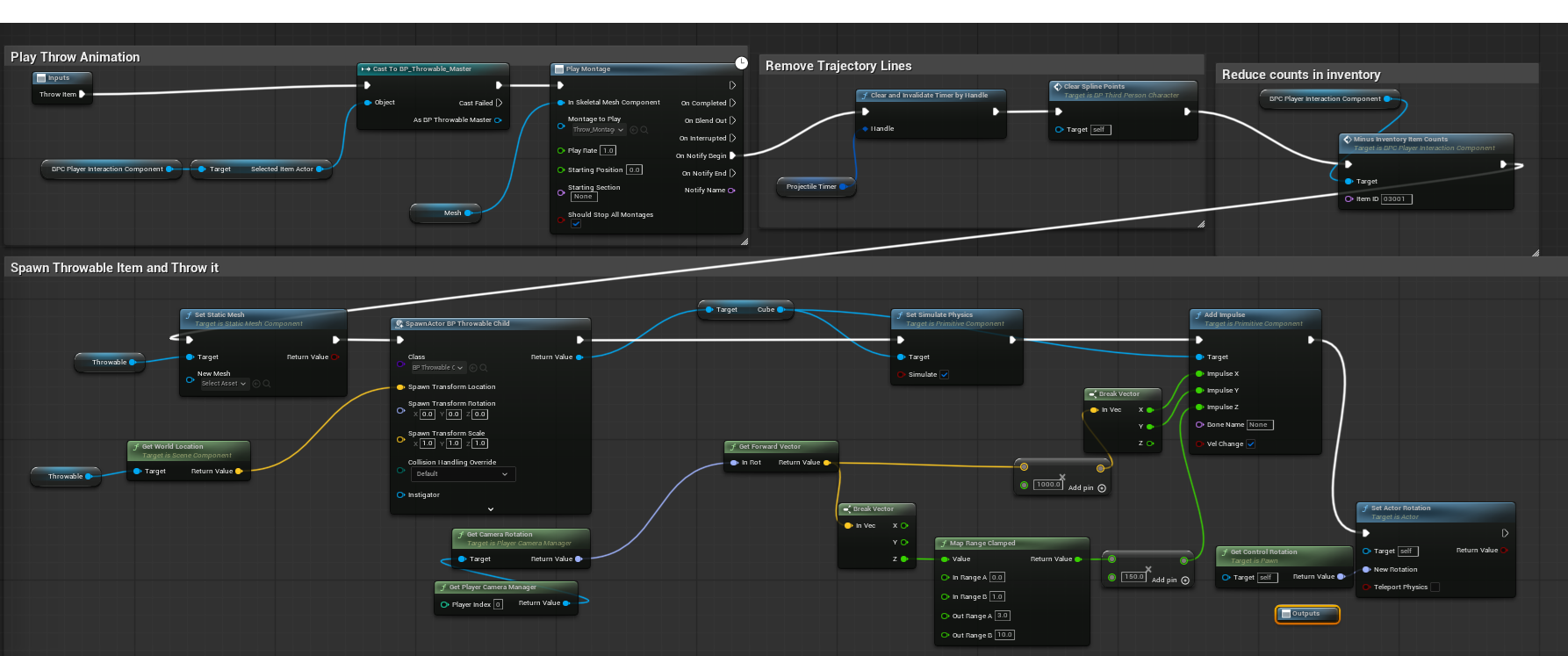
Task: Toggle Simulate checkbox on Set Simulate Physics
Action: click(x=945, y=375)
